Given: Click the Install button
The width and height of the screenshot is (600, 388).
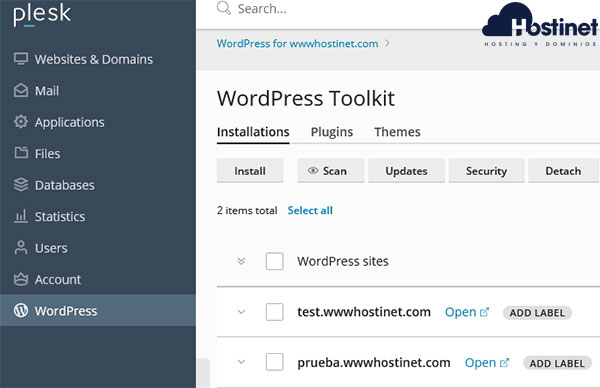Looking at the screenshot, I should point(250,171).
